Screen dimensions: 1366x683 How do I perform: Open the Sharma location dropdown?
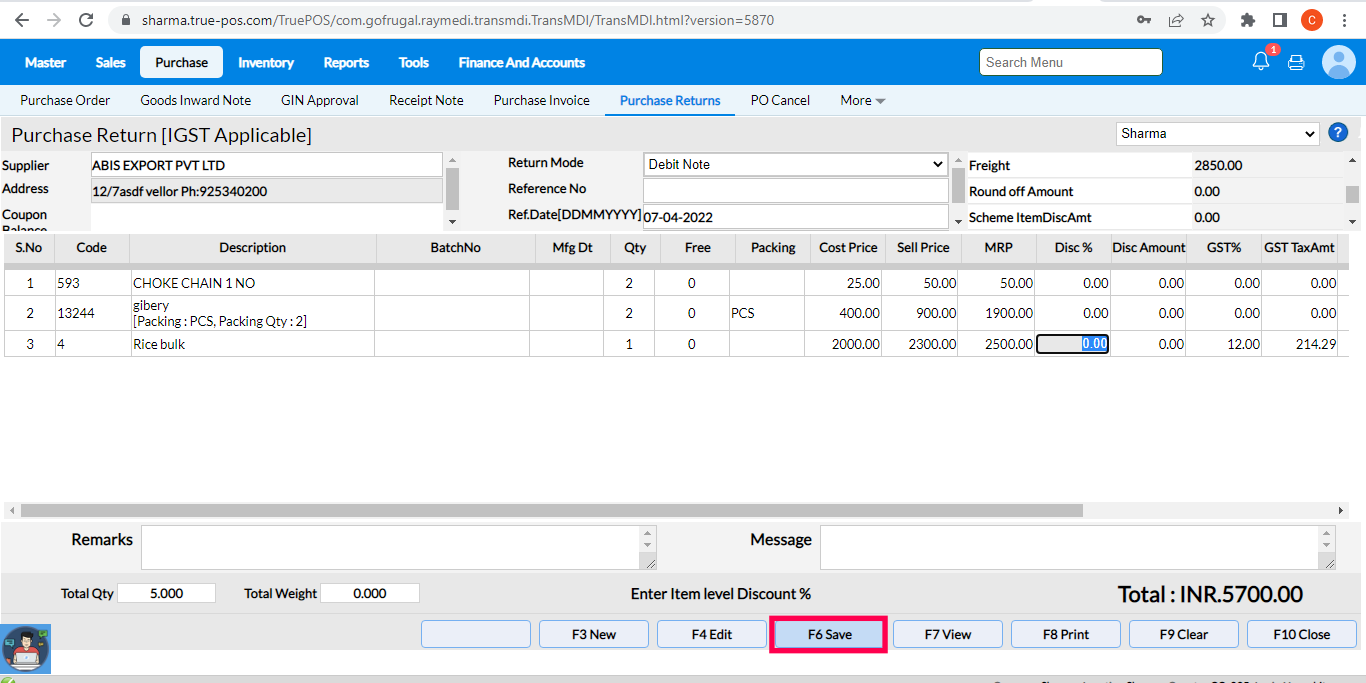(1217, 133)
